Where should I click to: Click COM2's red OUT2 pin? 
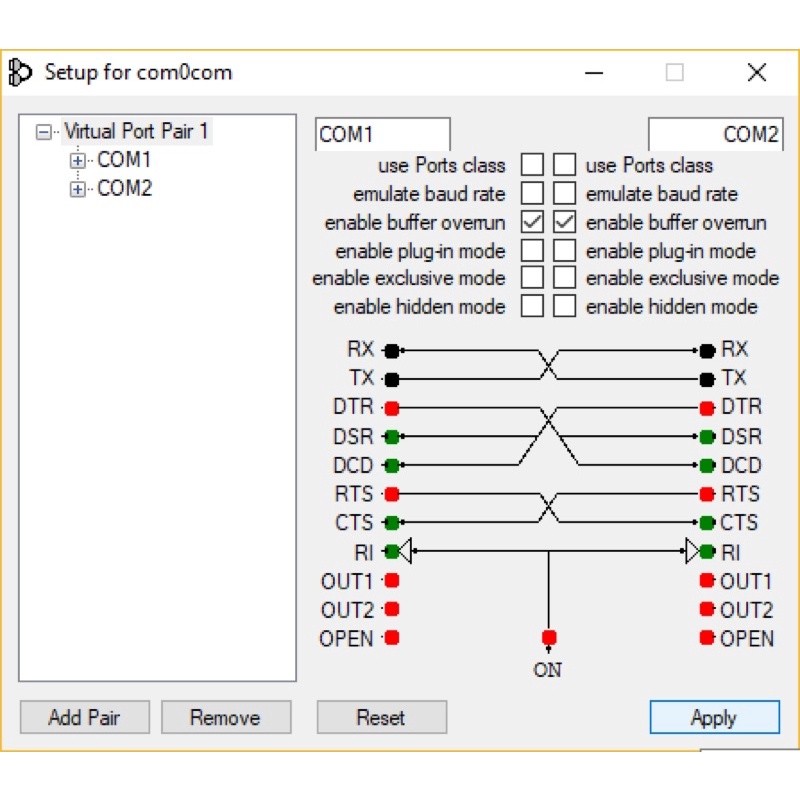(x=707, y=609)
